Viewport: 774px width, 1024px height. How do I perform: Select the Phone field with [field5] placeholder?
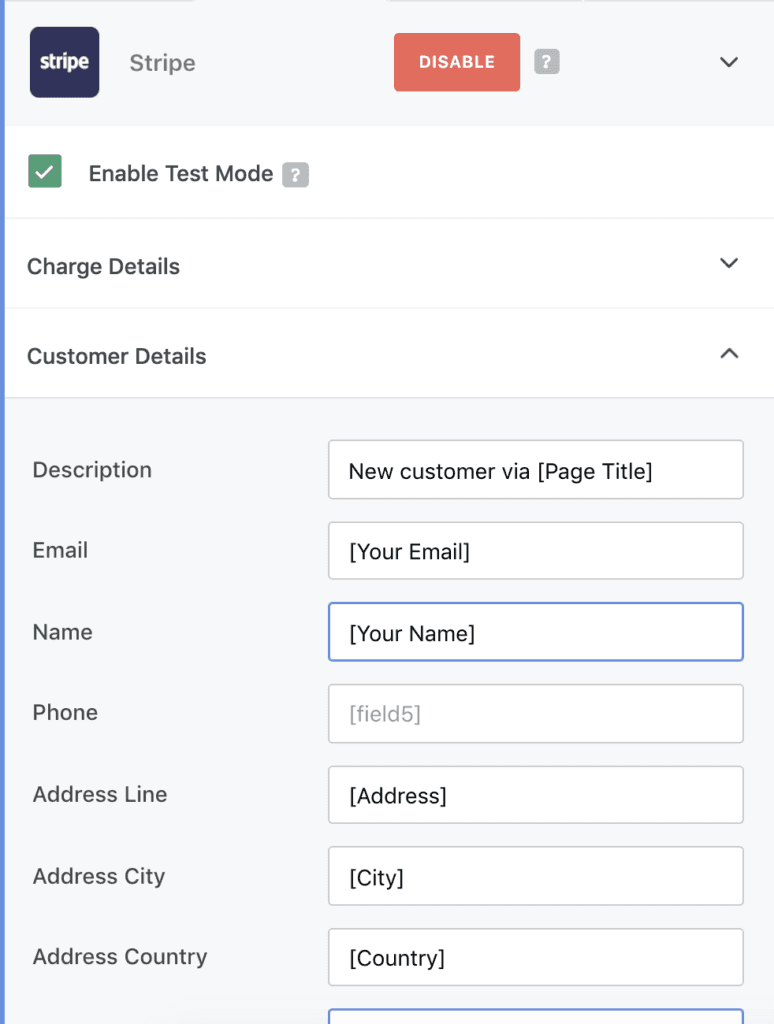click(x=536, y=713)
